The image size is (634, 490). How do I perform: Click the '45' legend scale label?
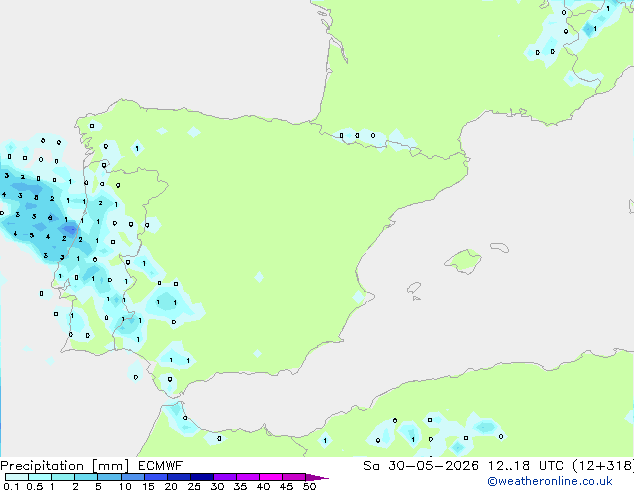click(x=286, y=486)
